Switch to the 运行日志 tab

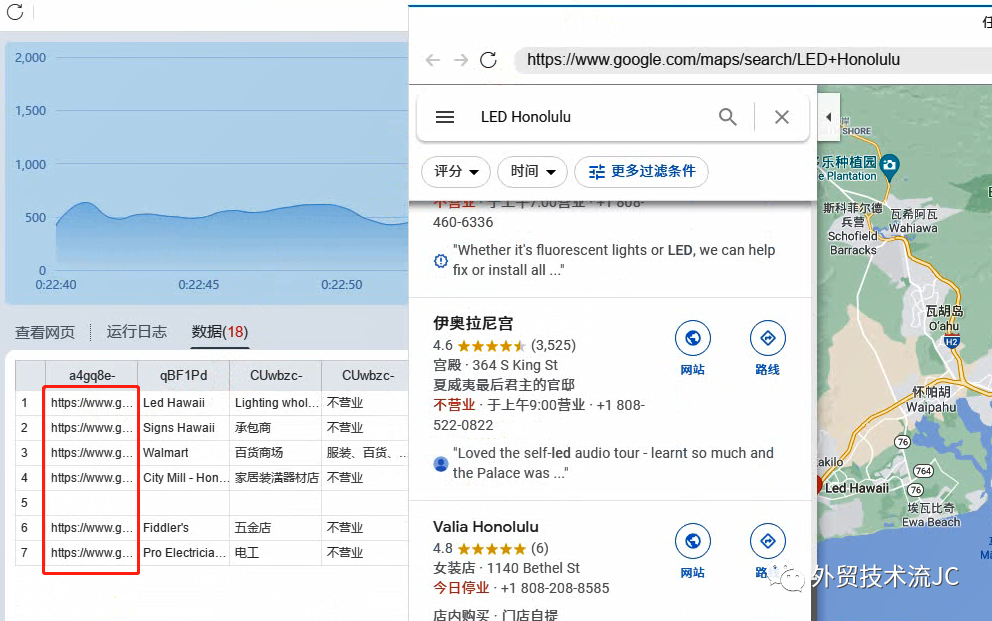click(137, 332)
